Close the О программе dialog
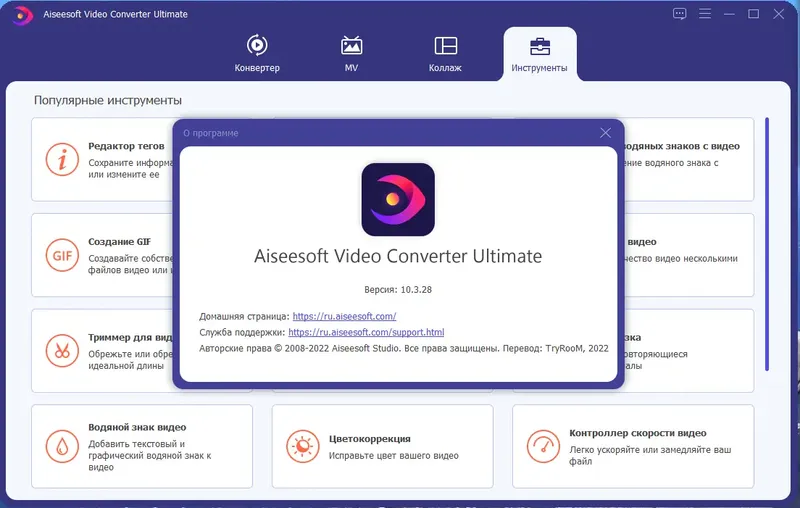The width and height of the screenshot is (800, 508). click(x=605, y=133)
